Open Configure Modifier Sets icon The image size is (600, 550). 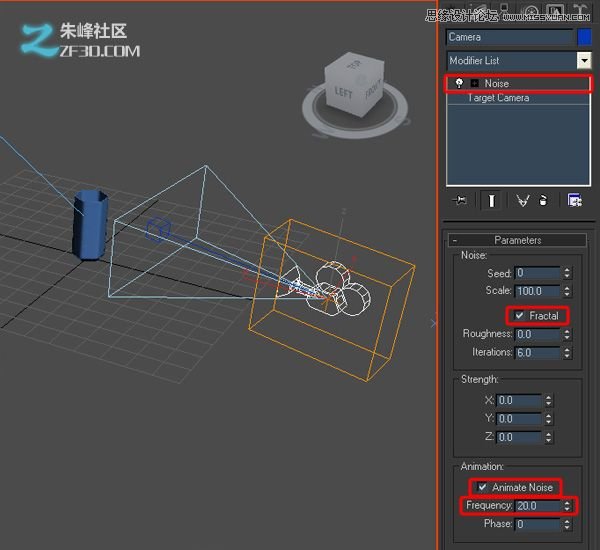(x=574, y=200)
